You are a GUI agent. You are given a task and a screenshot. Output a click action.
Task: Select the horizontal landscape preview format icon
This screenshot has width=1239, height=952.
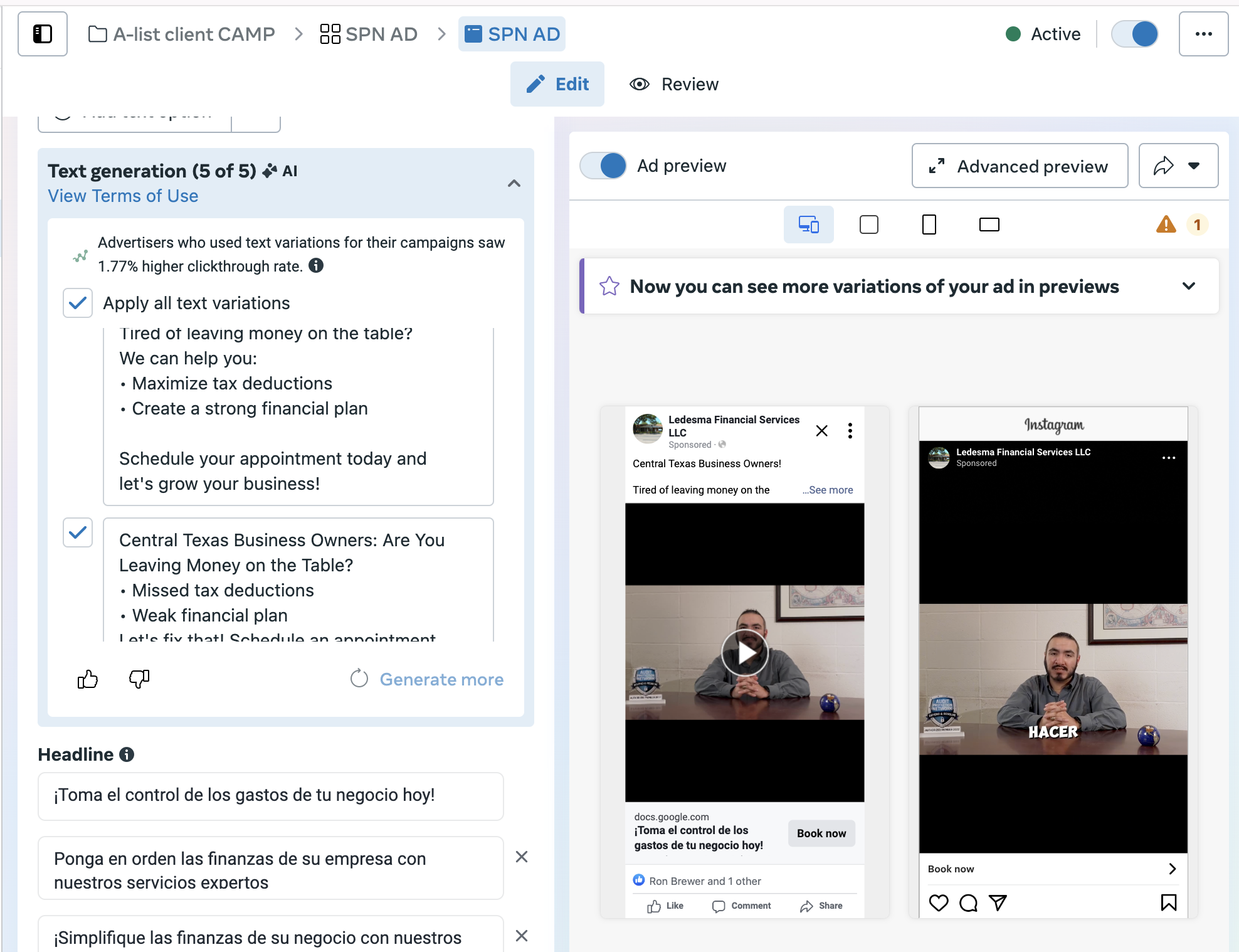(x=989, y=225)
